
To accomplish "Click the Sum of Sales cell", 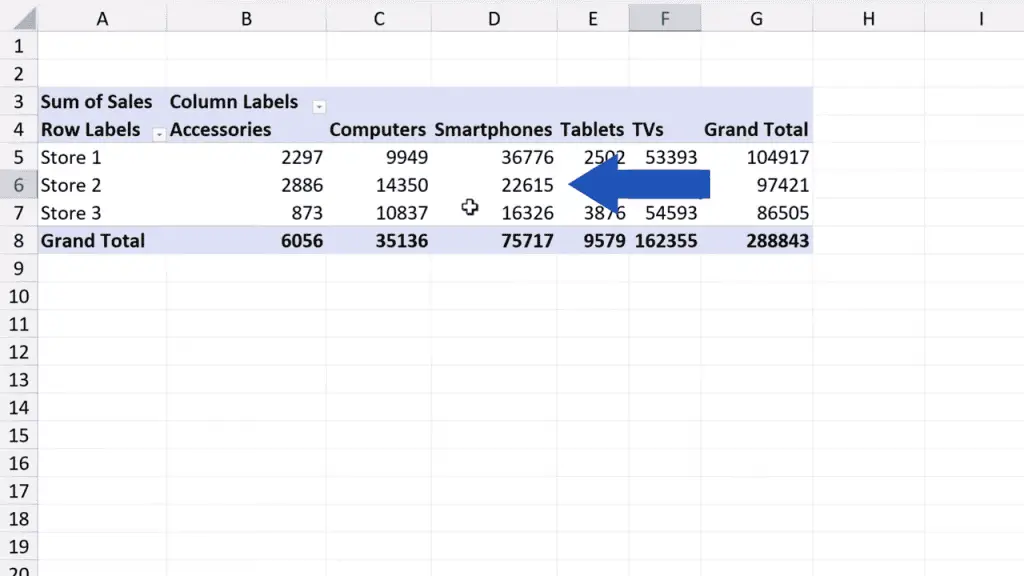I will [x=97, y=102].
